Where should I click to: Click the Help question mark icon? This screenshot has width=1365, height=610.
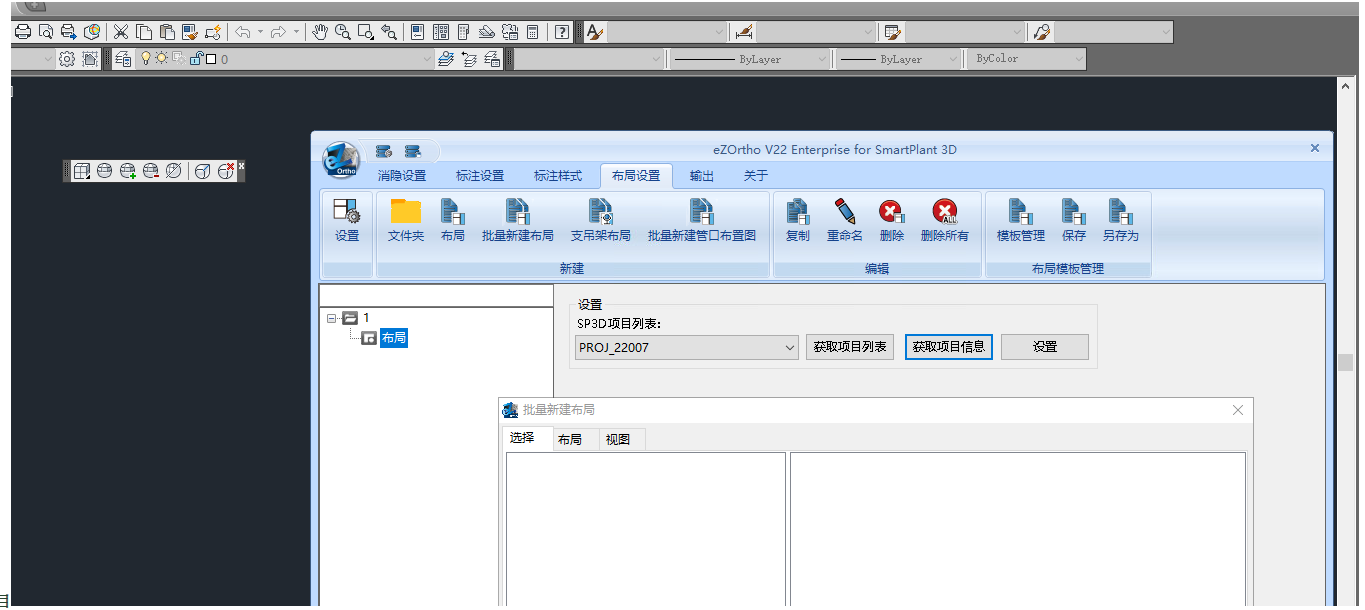tap(562, 31)
